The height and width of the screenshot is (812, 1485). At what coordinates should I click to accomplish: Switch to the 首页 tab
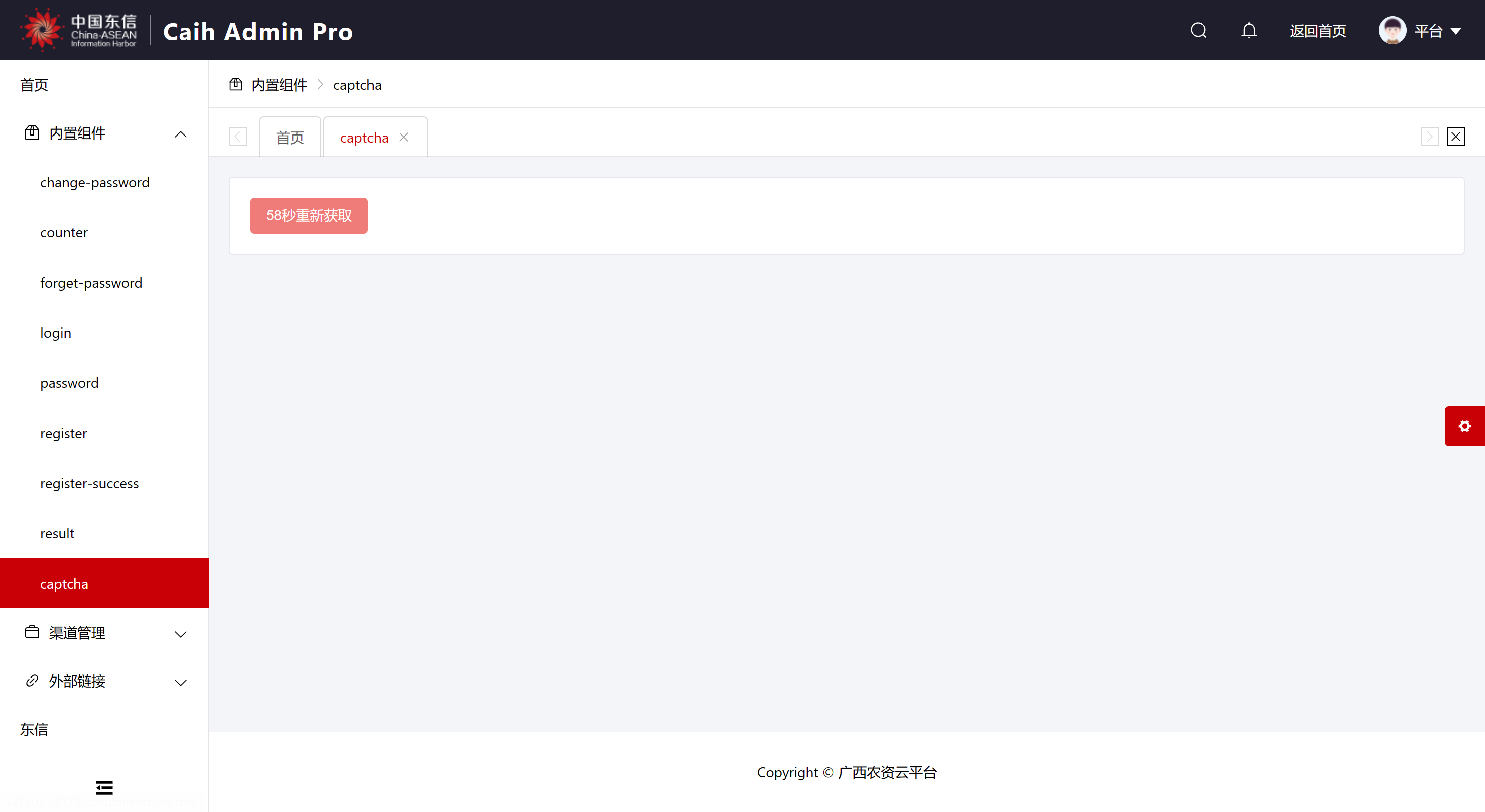290,138
